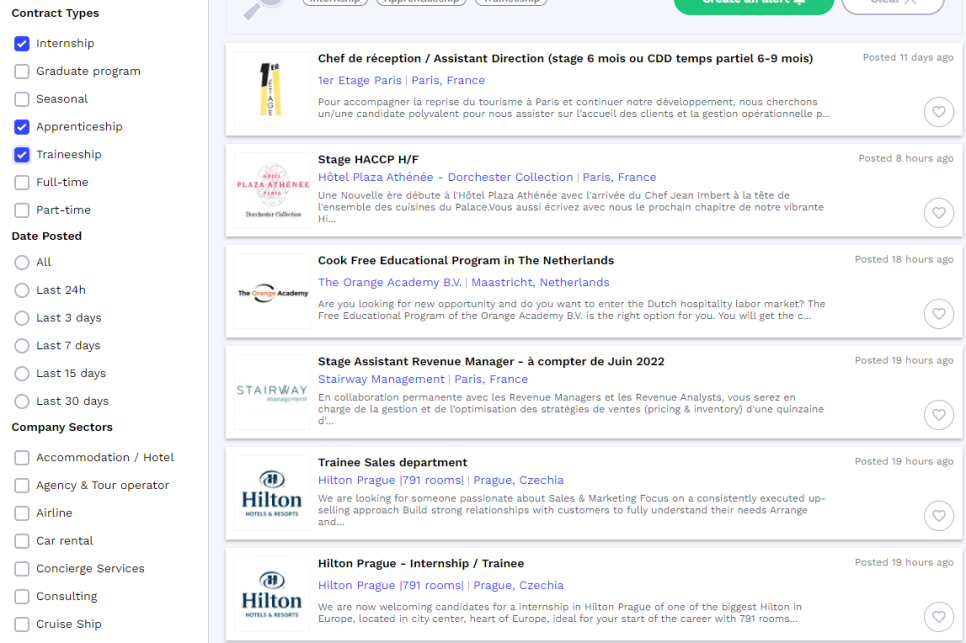Open the Stairway Management company link
Viewport: 966px width, 643px height.
tap(381, 379)
